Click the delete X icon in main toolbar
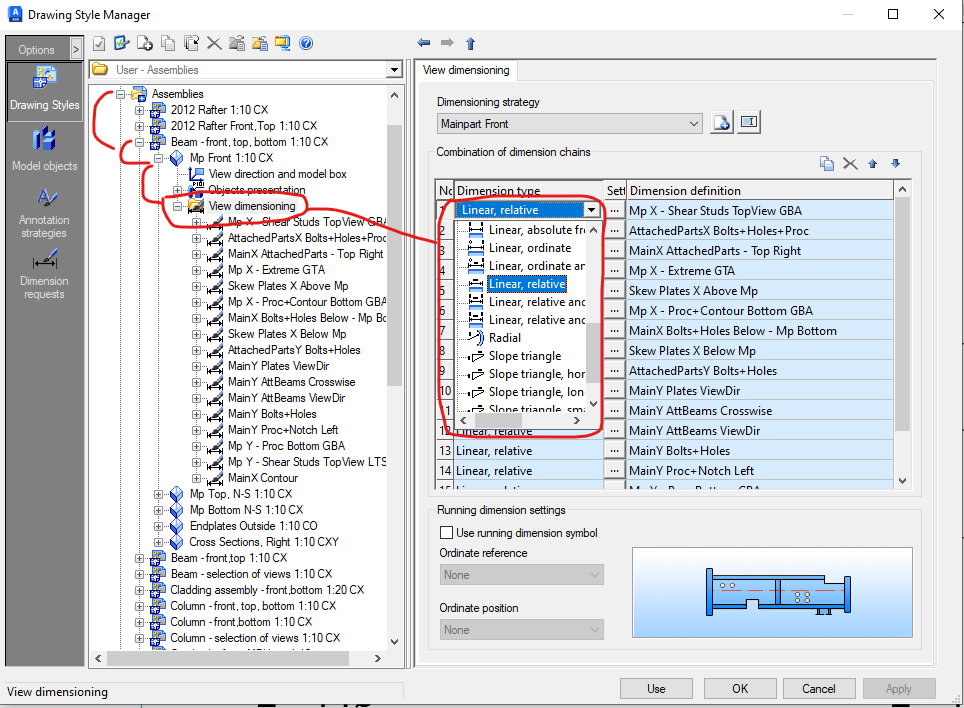 click(x=214, y=43)
